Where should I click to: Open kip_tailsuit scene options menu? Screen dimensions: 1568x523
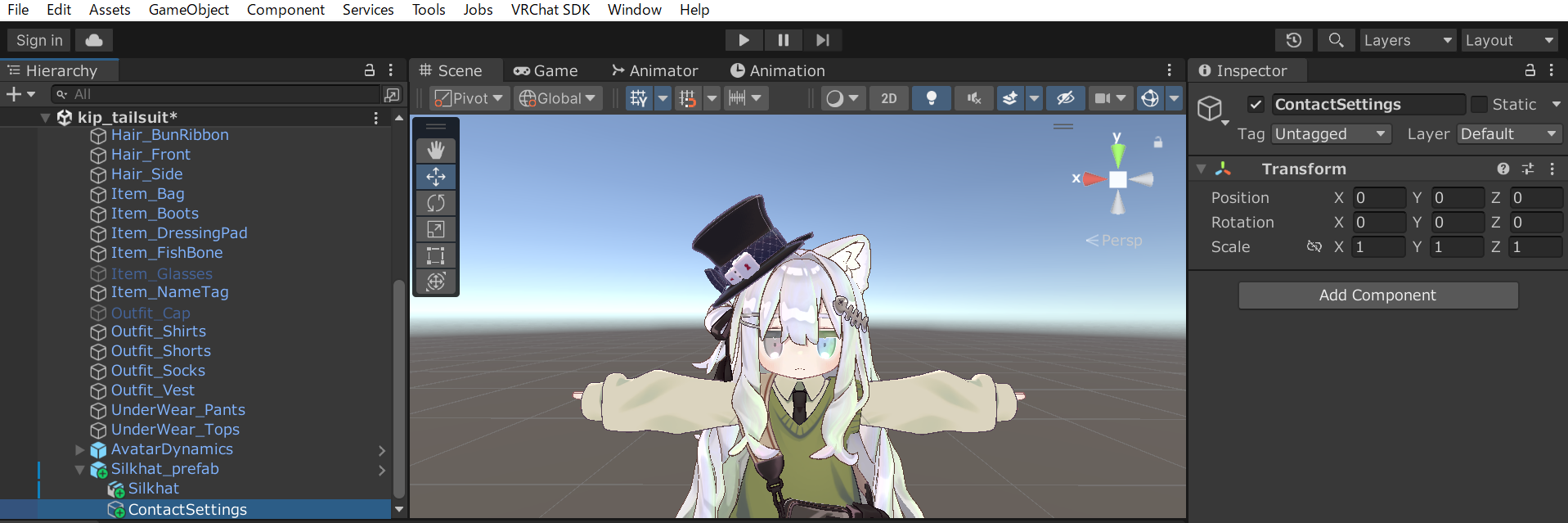click(x=376, y=118)
